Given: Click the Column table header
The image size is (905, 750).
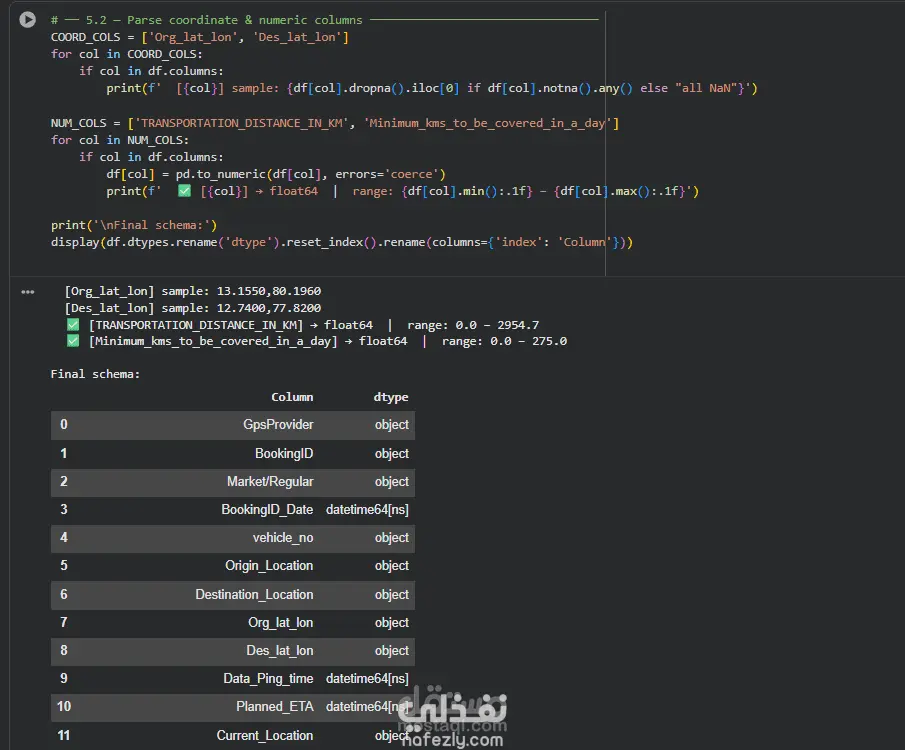Looking at the screenshot, I should [292, 397].
